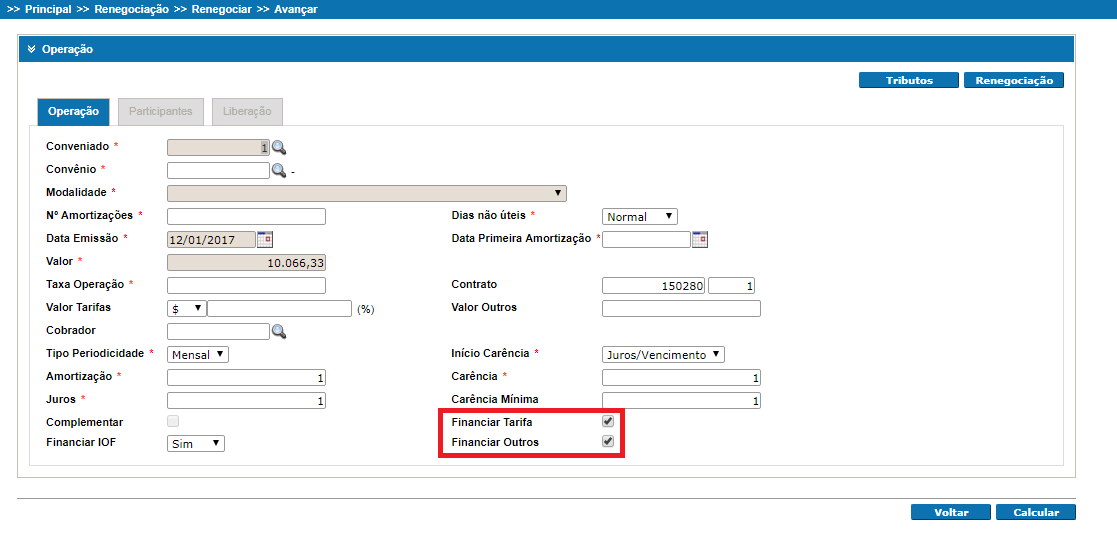
Task: Click the Taxa Operação input field
Action: coord(246,286)
